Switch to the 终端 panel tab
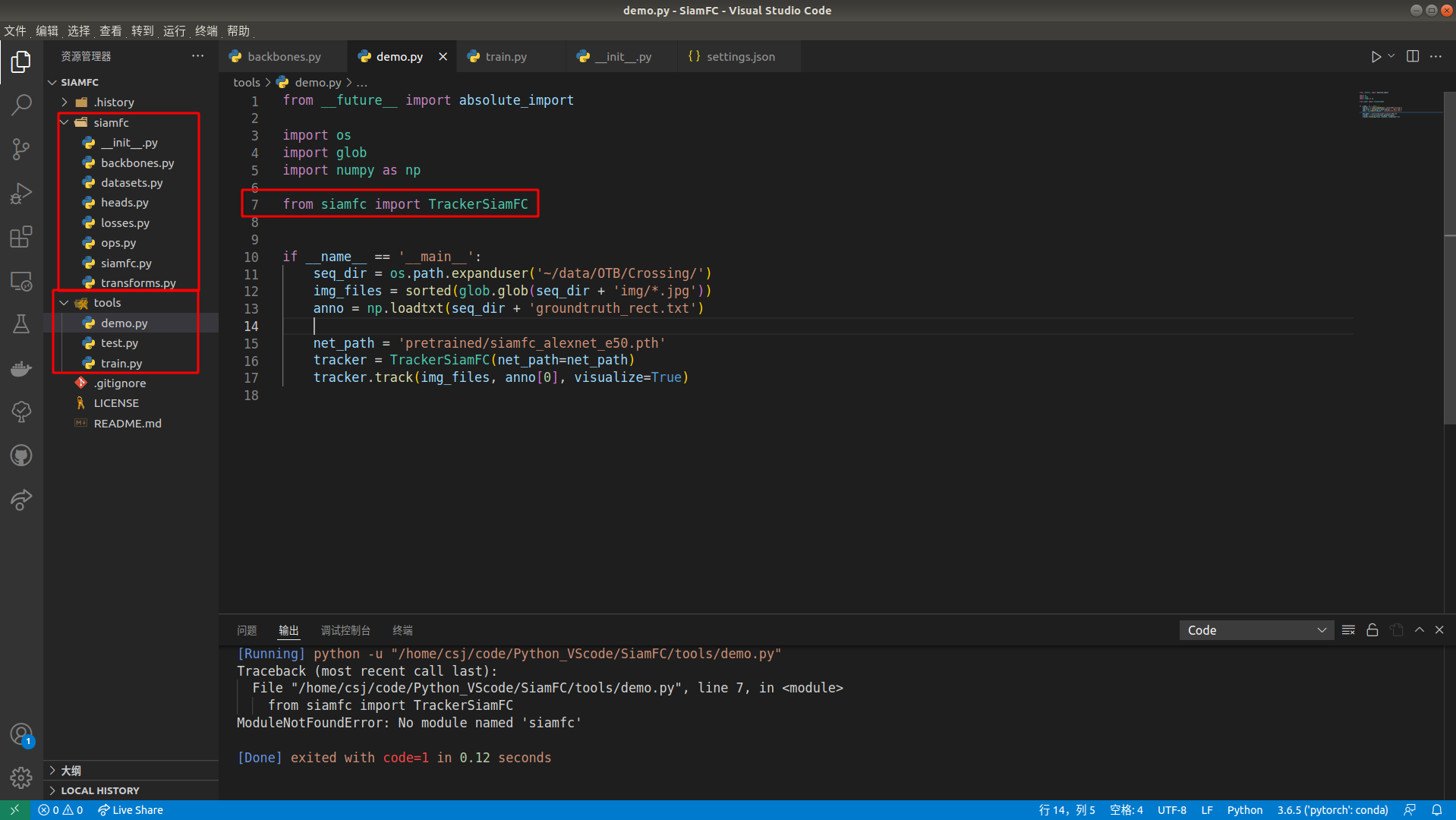This screenshot has height=820, width=1456. [x=402, y=630]
